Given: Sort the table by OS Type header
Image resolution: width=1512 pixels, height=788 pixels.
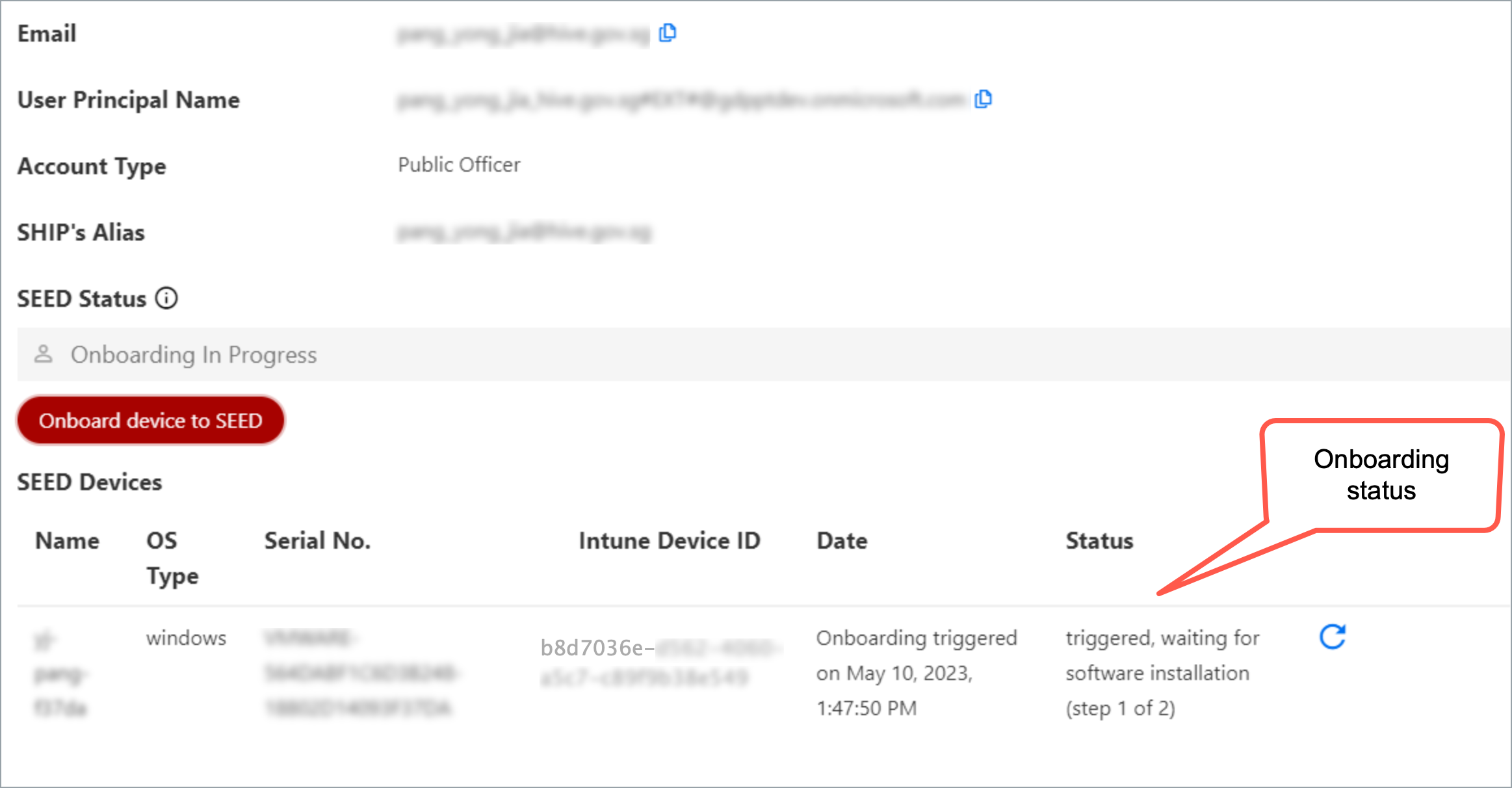Looking at the screenshot, I should tap(171, 557).
